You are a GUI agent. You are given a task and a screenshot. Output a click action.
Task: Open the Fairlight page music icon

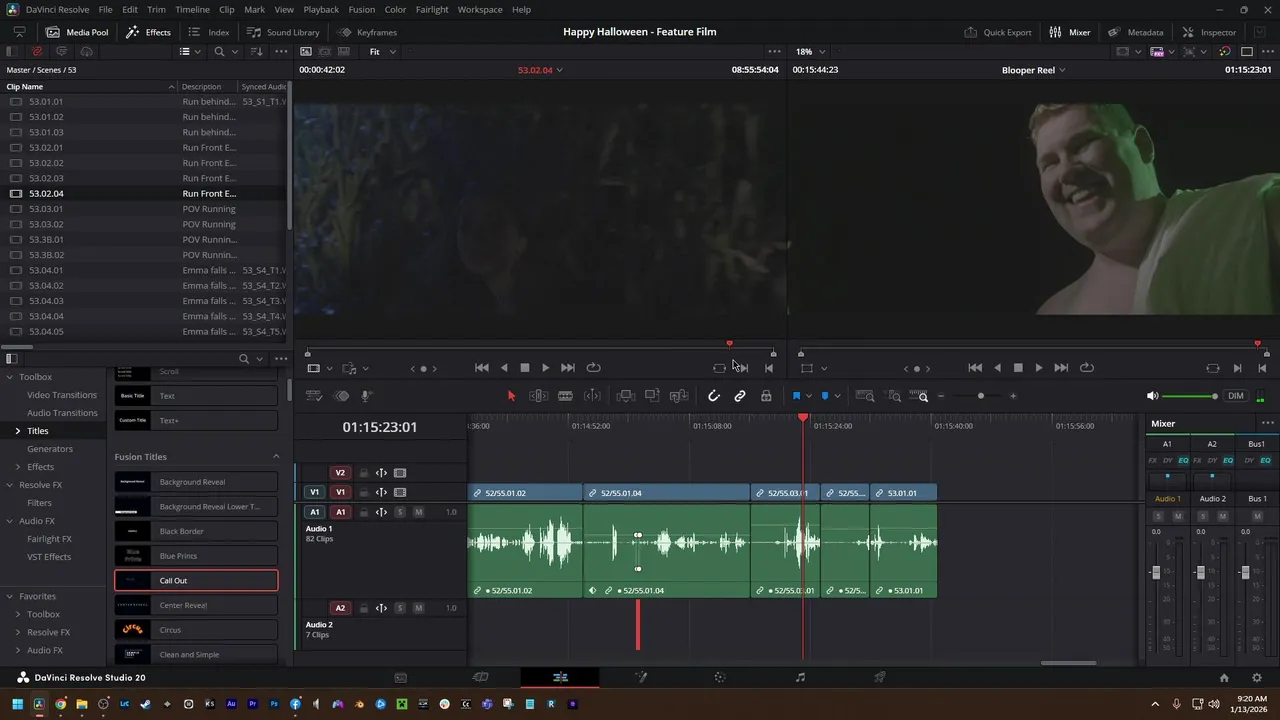[x=800, y=677]
